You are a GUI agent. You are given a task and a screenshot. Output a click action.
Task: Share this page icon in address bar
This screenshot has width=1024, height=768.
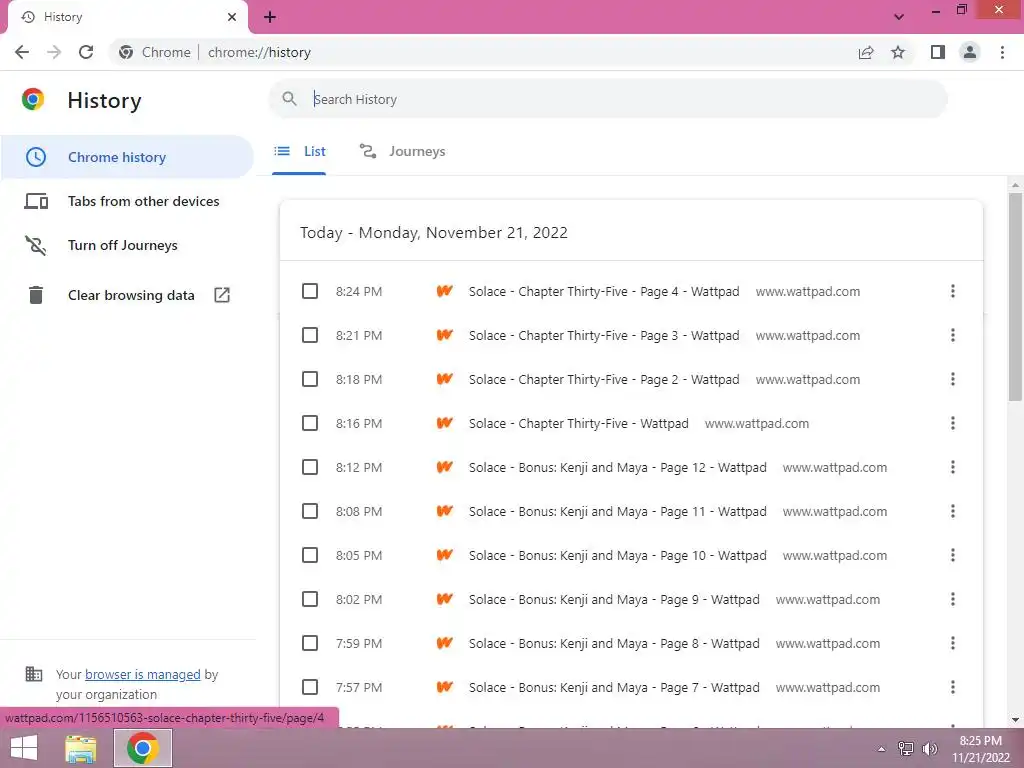point(866,52)
